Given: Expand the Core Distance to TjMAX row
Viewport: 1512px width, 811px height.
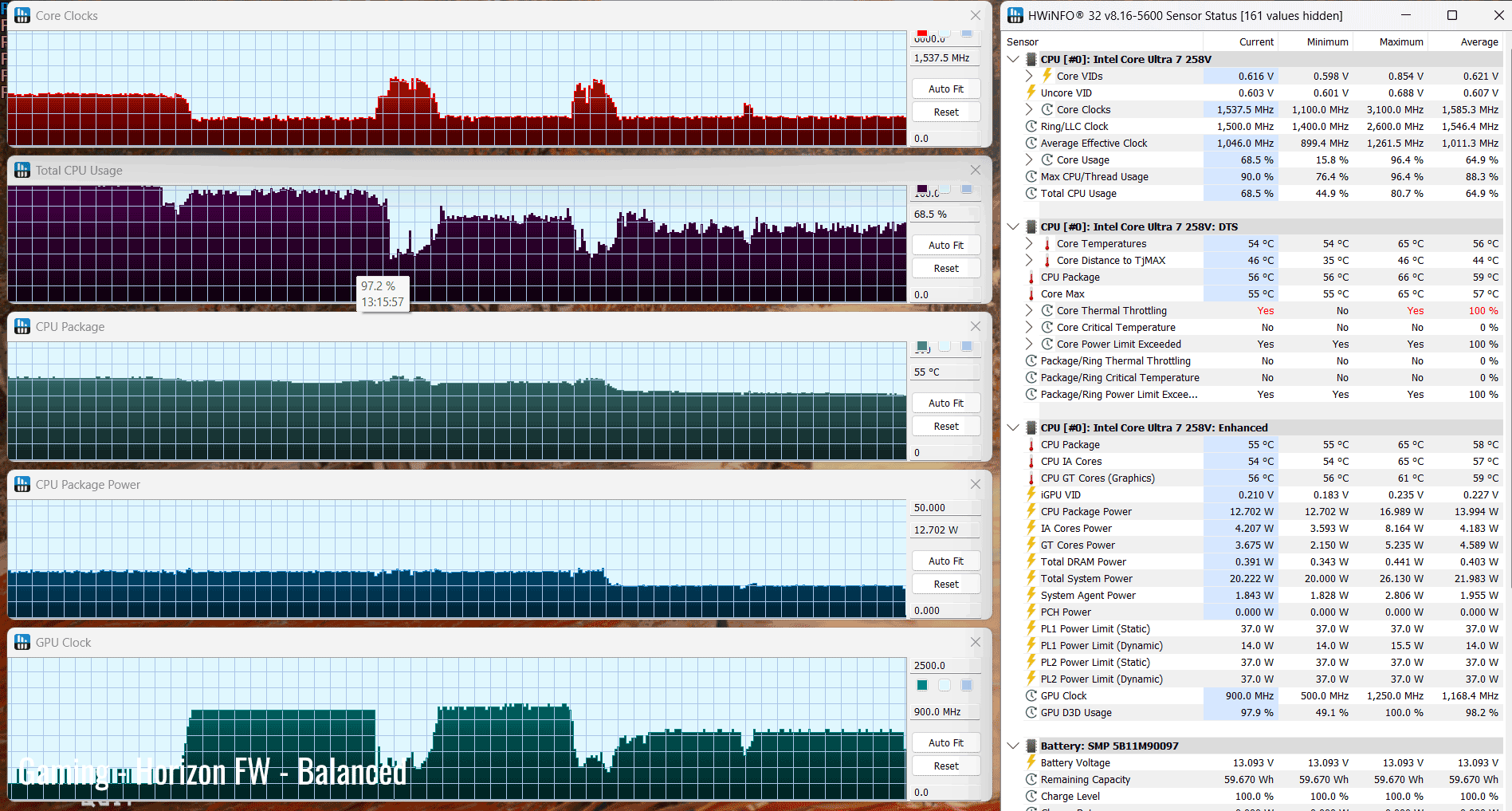Looking at the screenshot, I should 1029,260.
